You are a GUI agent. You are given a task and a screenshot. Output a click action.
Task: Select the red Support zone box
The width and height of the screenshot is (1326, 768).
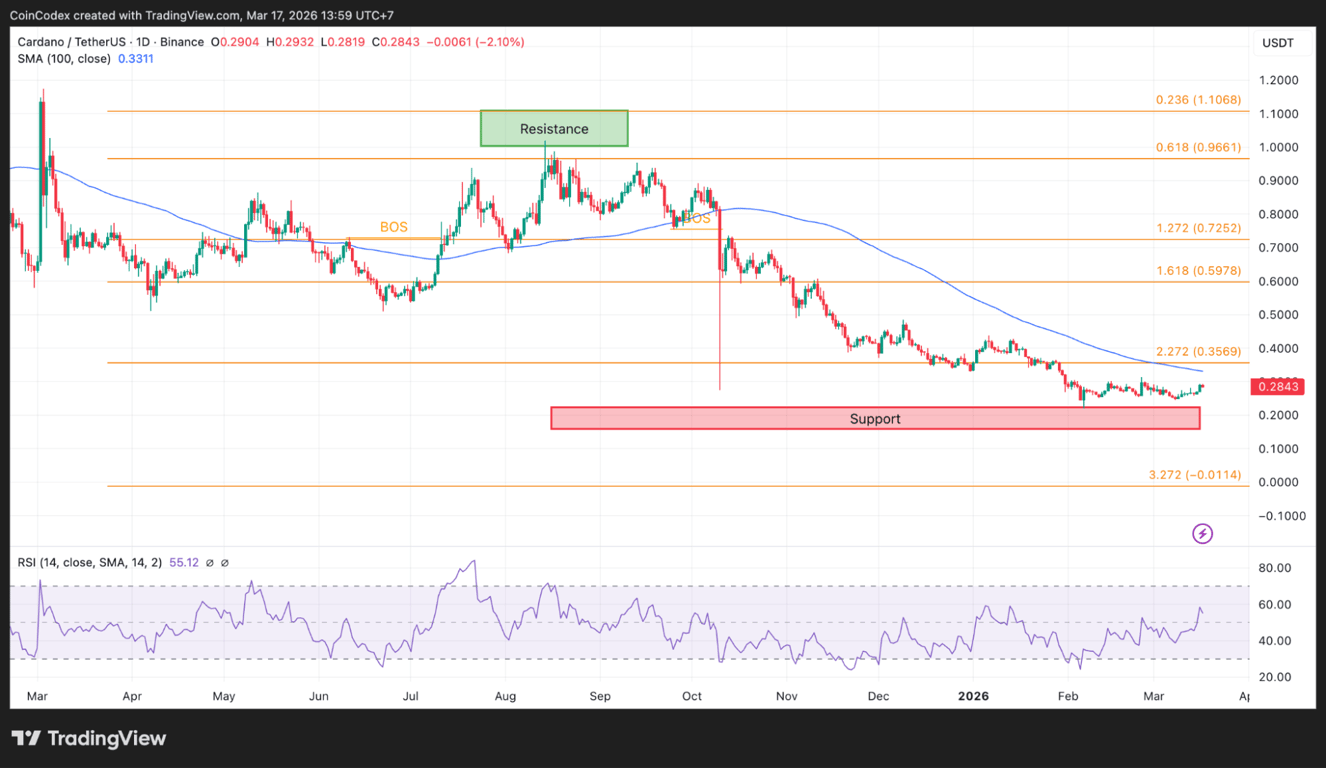point(875,418)
